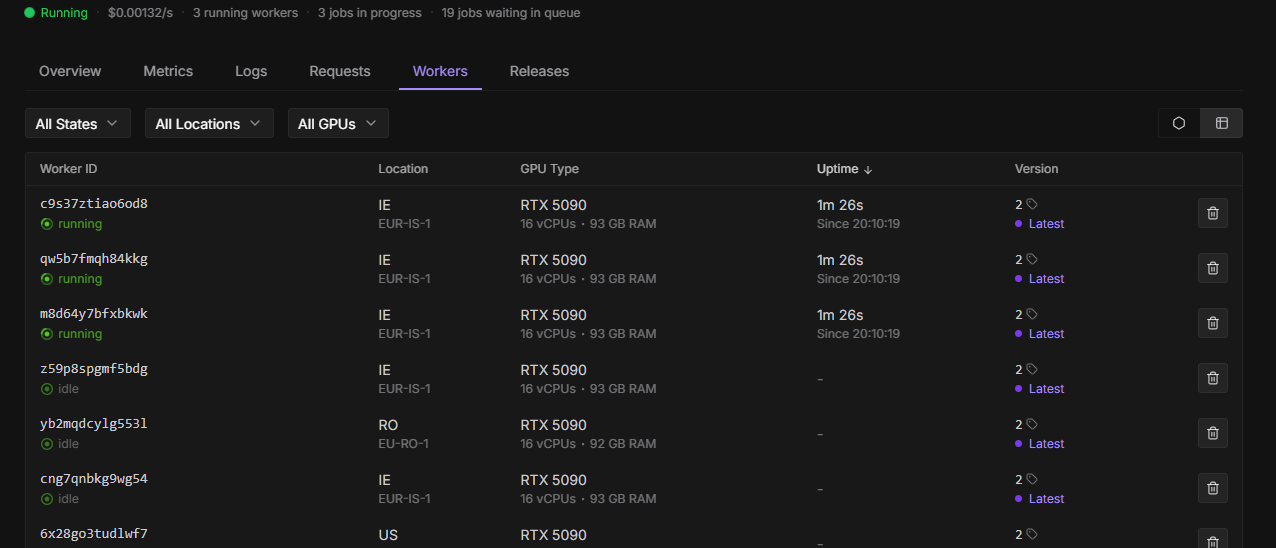The image size is (1276, 548).
Task: Toggle Uptime column sort order
Action: [845, 169]
